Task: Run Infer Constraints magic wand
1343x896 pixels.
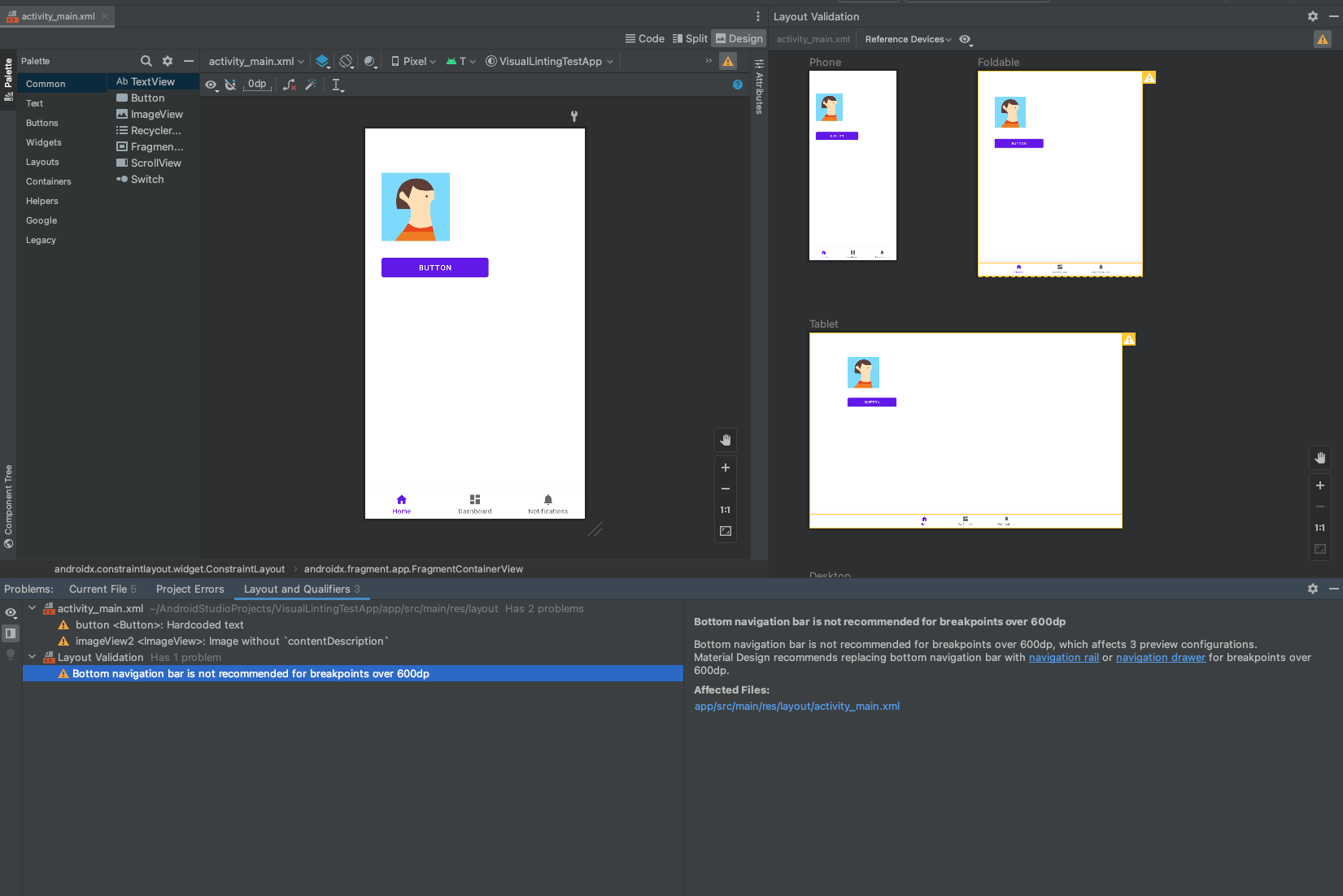Action: [310, 85]
